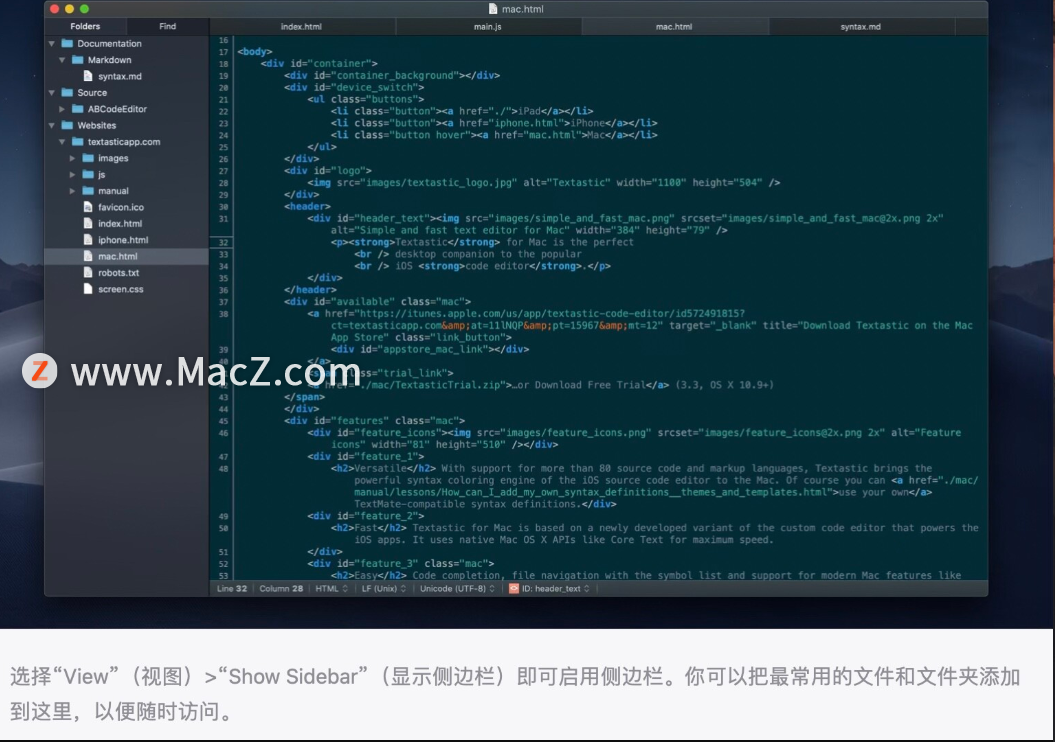This screenshot has width=1055, height=742.
Task: Click the Documentation folder icon
Action: click(x=67, y=43)
